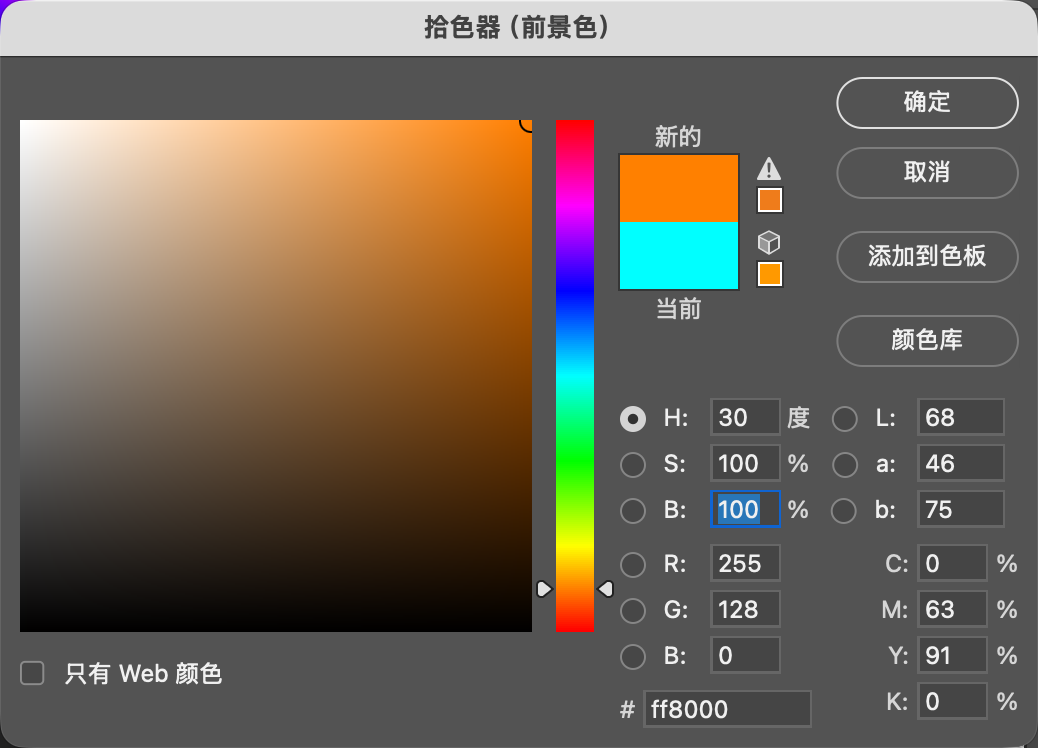Enable the 只有 Web 颜色 checkbox
The image size is (1038, 748).
click(33, 673)
